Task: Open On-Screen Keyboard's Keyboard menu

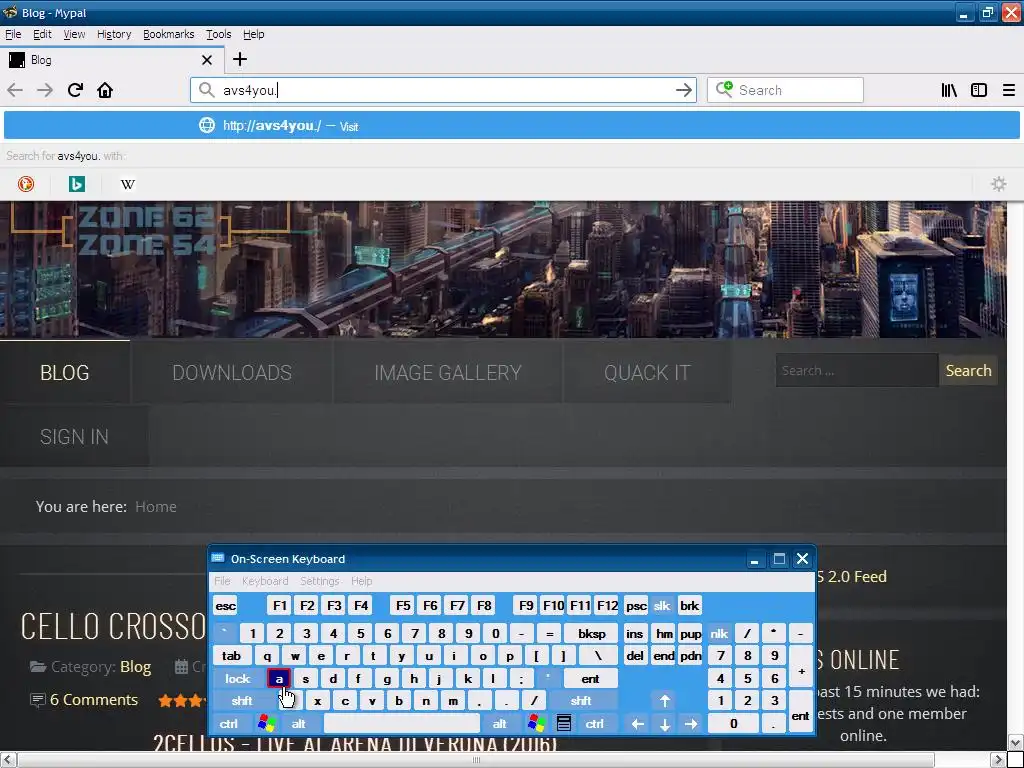Action: (264, 581)
